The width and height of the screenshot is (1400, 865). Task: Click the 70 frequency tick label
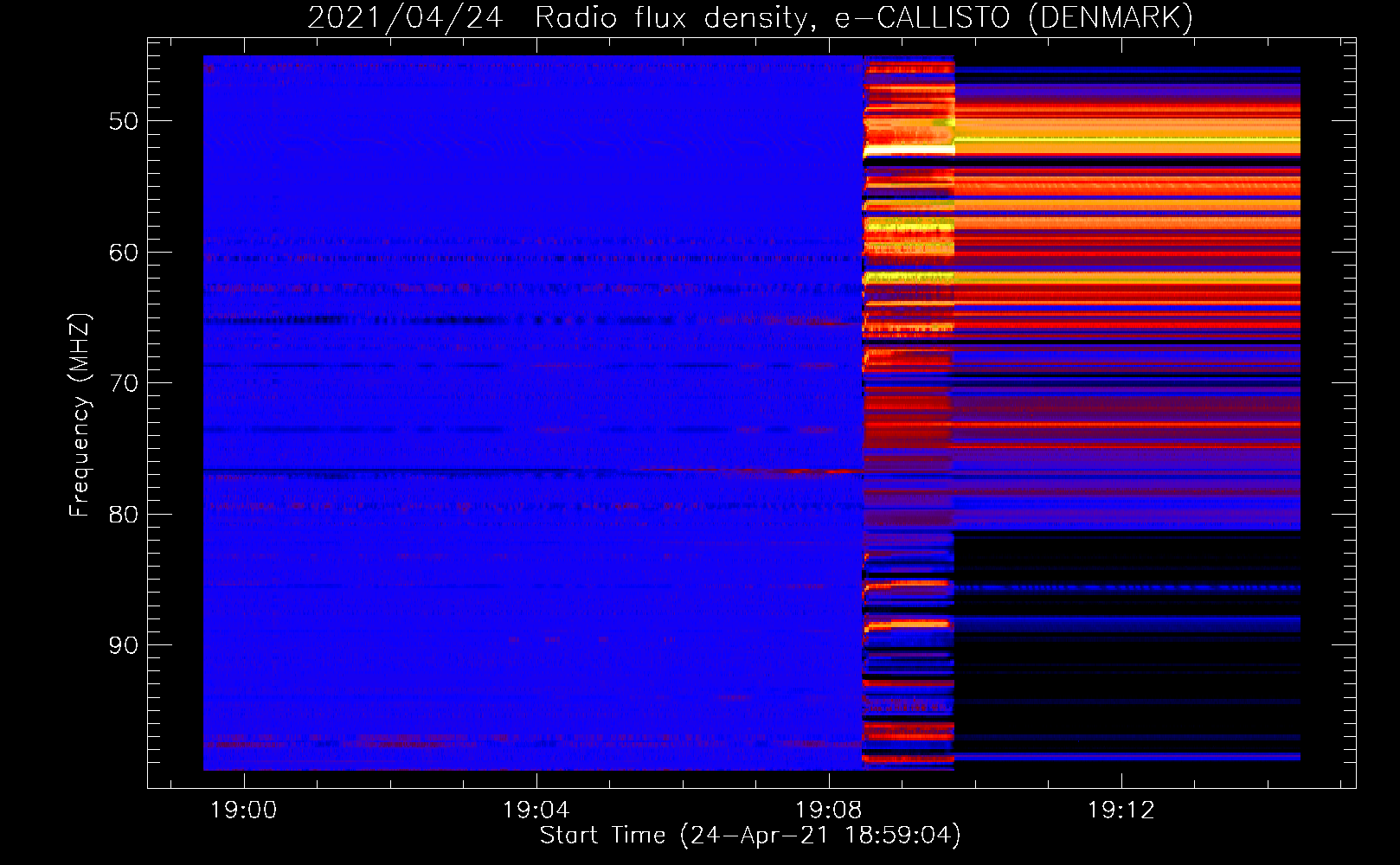point(124,383)
